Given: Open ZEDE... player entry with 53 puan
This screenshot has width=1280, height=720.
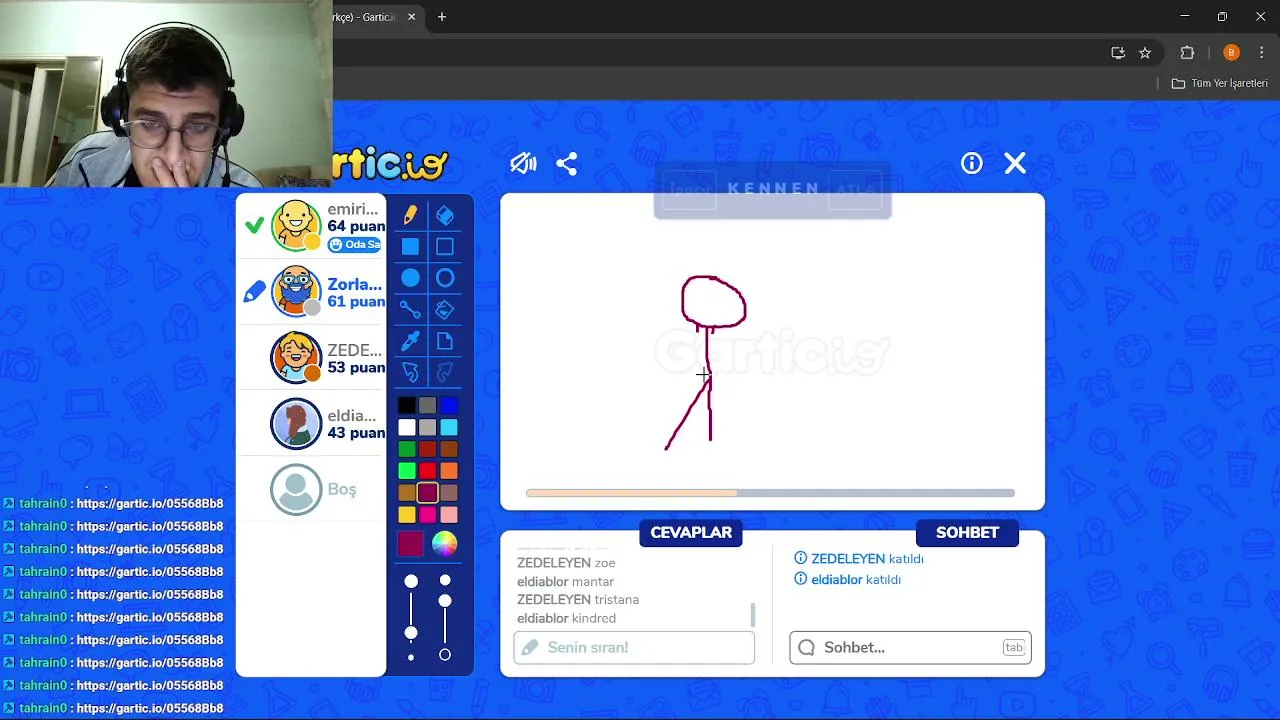Looking at the screenshot, I should tap(311, 358).
